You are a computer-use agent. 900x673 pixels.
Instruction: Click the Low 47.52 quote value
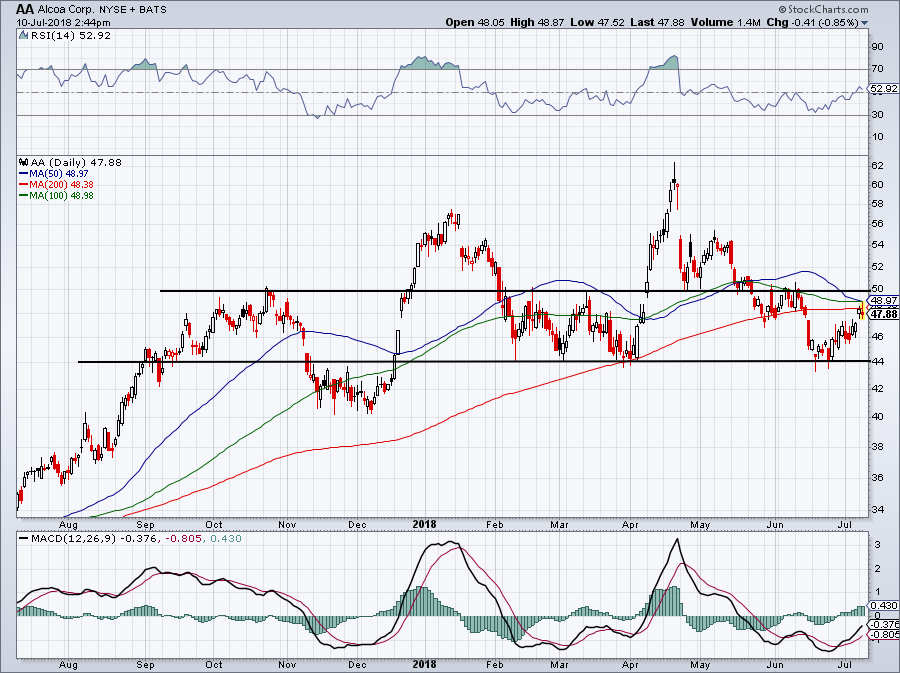coord(598,22)
